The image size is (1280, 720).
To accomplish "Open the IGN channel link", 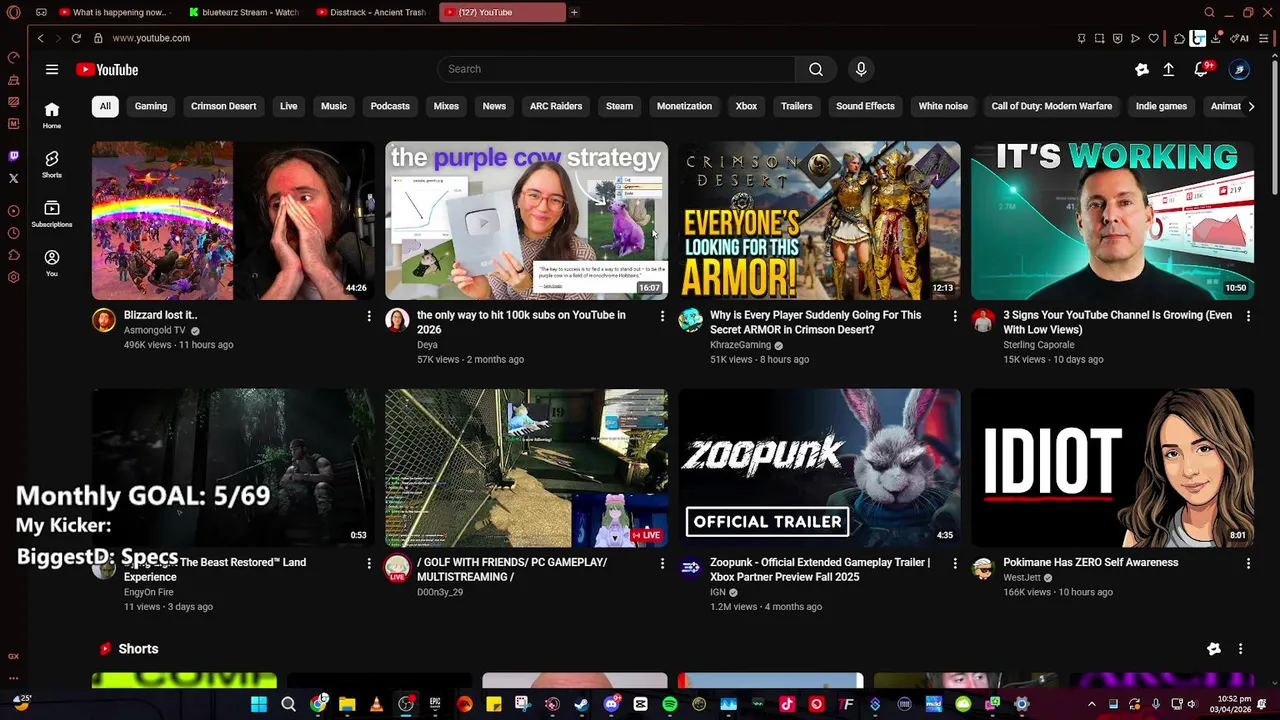I will [717, 592].
